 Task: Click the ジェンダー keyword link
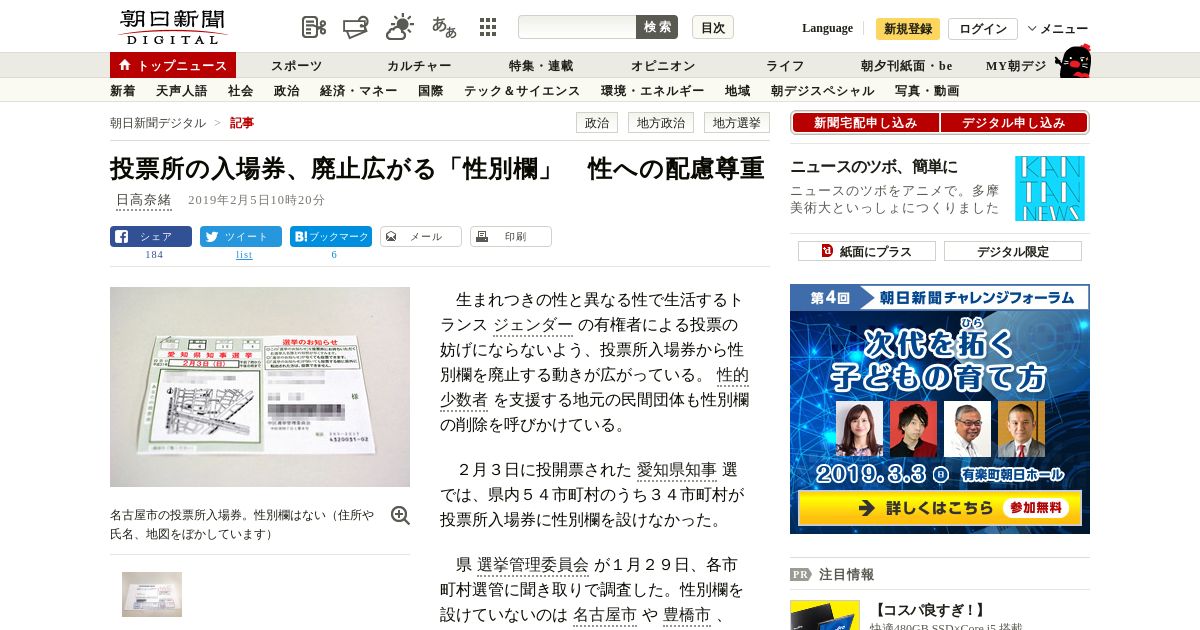click(x=533, y=325)
